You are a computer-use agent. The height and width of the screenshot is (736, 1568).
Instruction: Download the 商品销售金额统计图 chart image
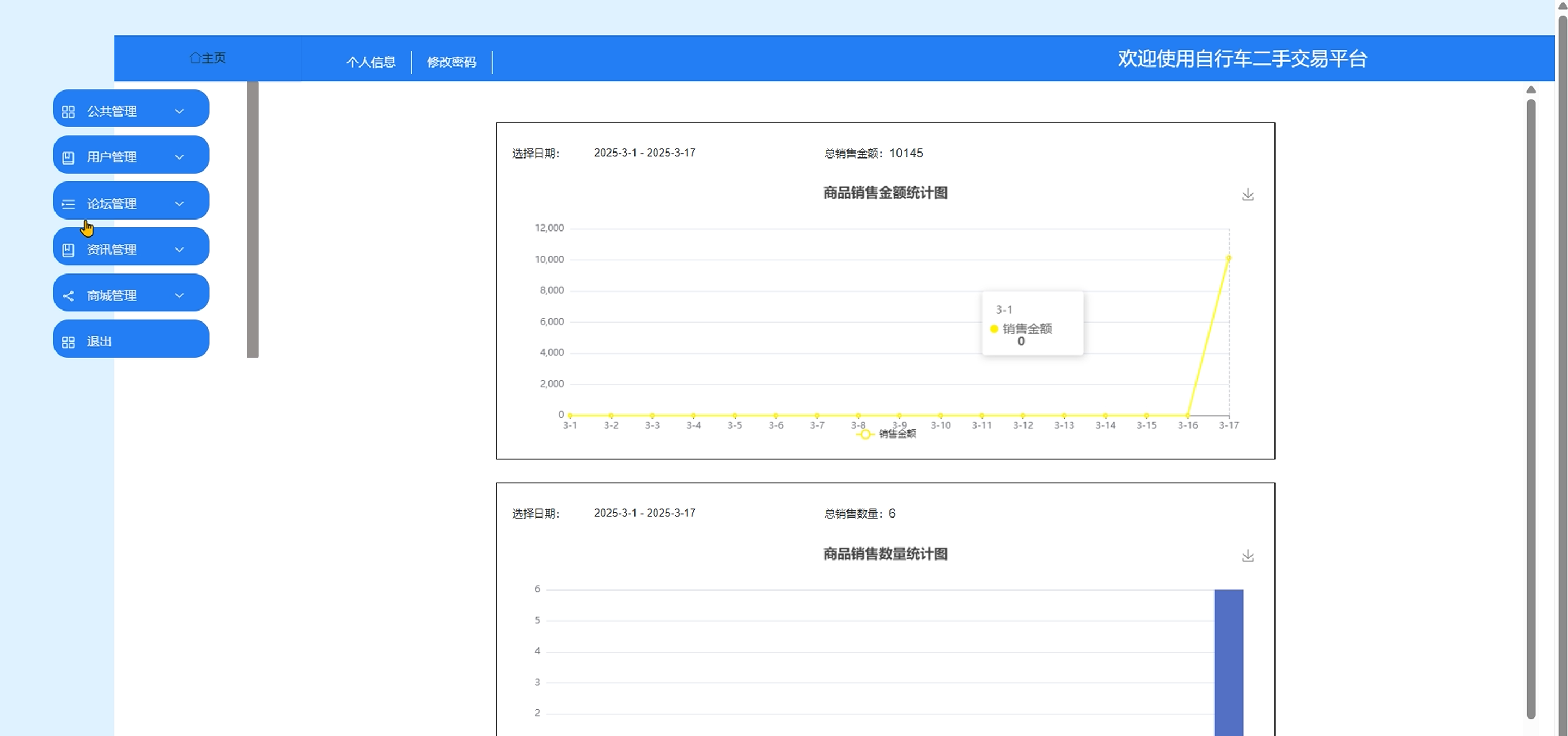tap(1247, 195)
